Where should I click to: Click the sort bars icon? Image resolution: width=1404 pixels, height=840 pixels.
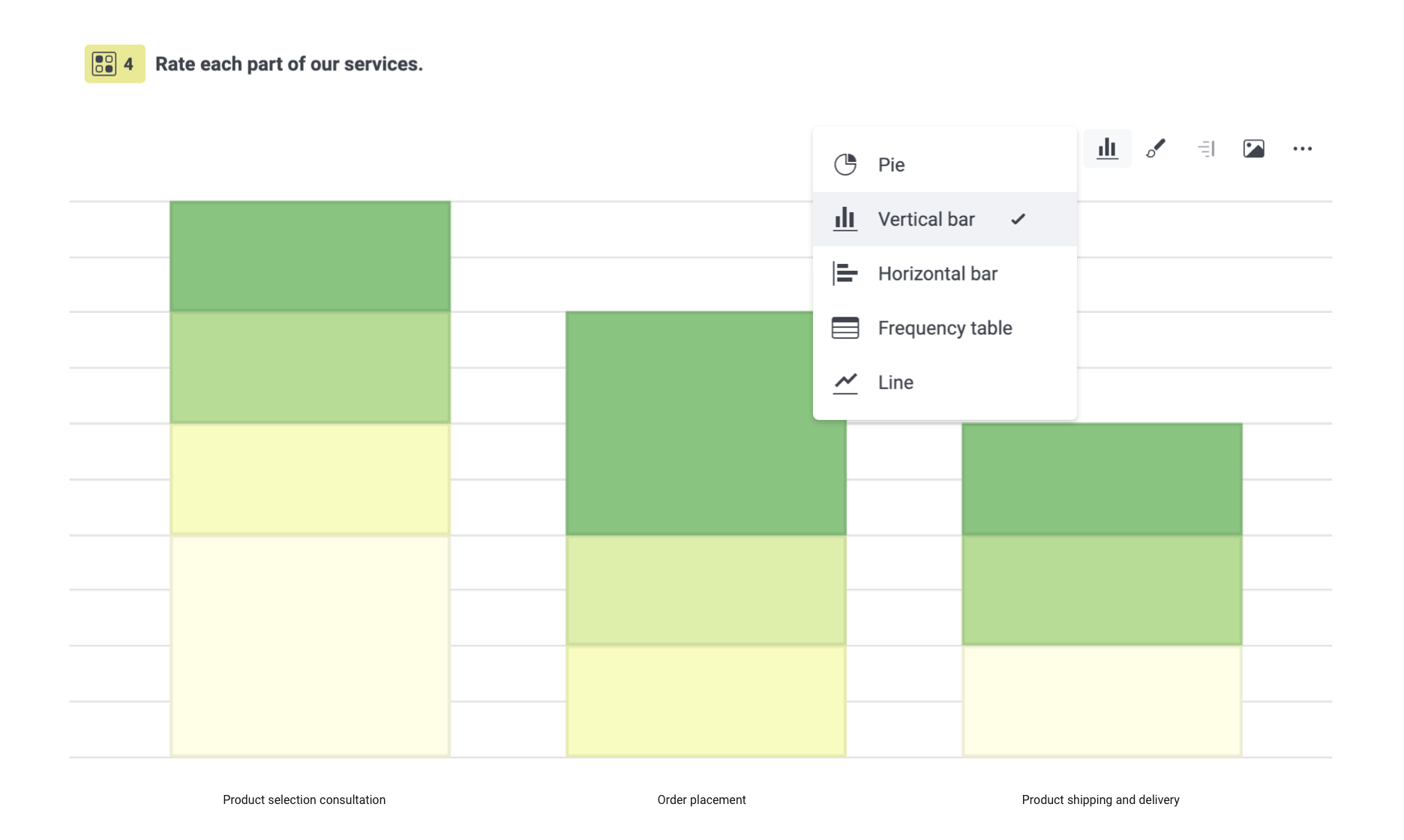[x=1206, y=148]
